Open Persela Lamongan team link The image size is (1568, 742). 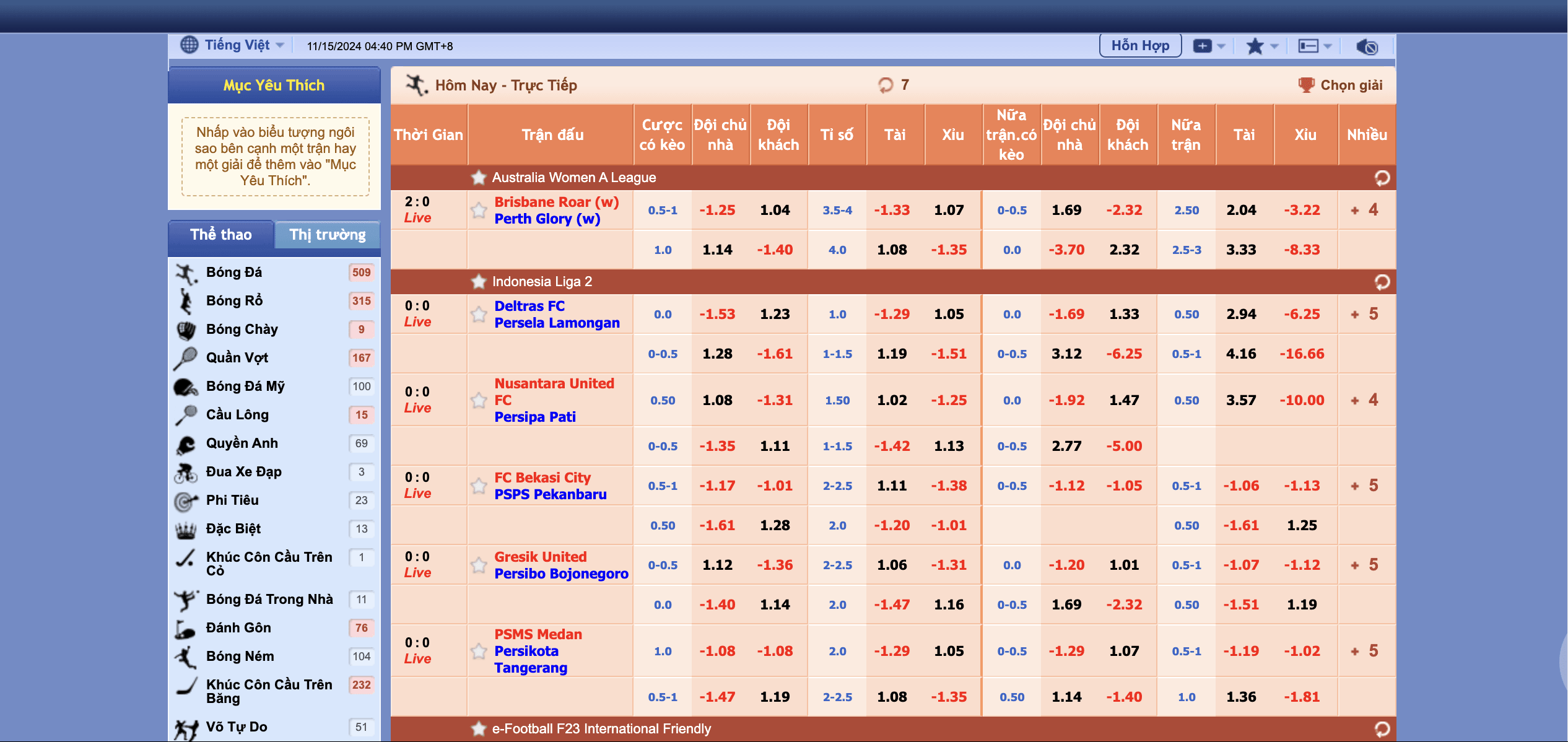(x=557, y=323)
